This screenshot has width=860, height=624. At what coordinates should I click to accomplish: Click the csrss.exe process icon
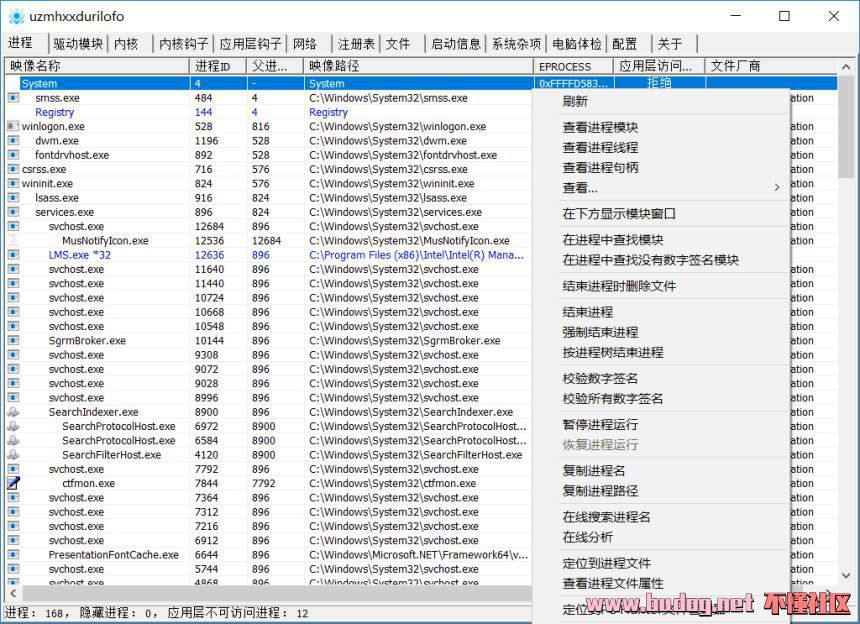(13, 170)
